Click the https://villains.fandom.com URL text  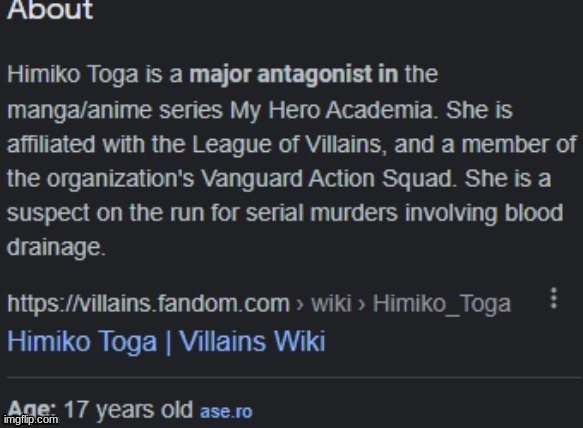pos(148,303)
